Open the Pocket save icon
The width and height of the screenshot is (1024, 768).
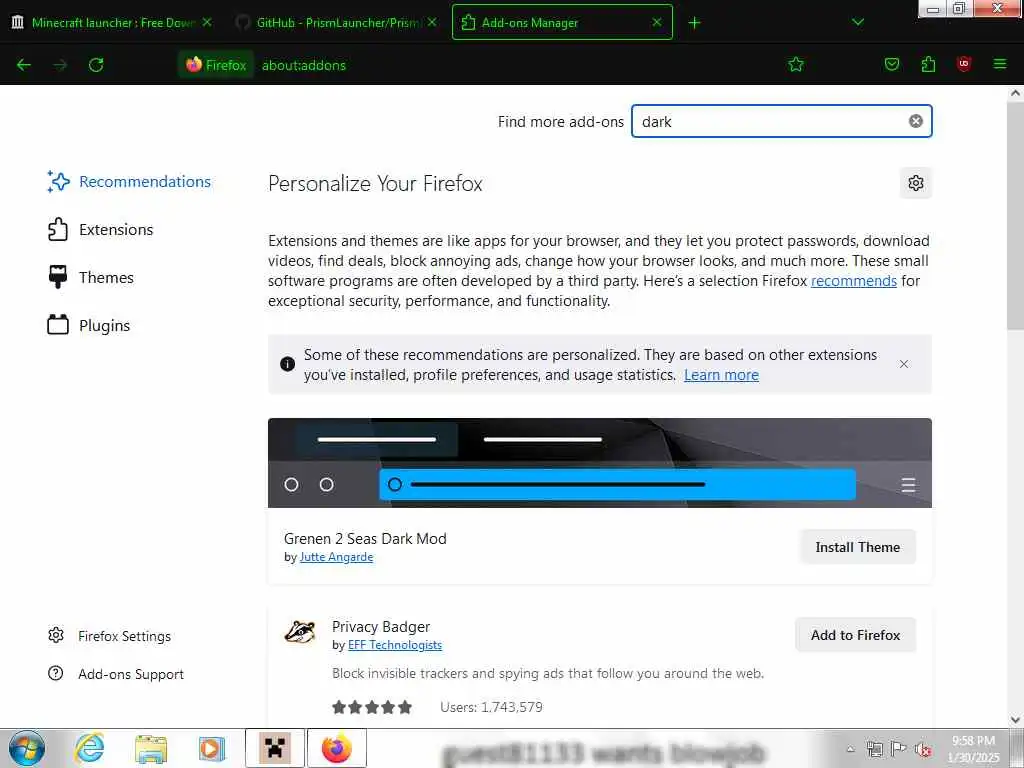pos(891,65)
